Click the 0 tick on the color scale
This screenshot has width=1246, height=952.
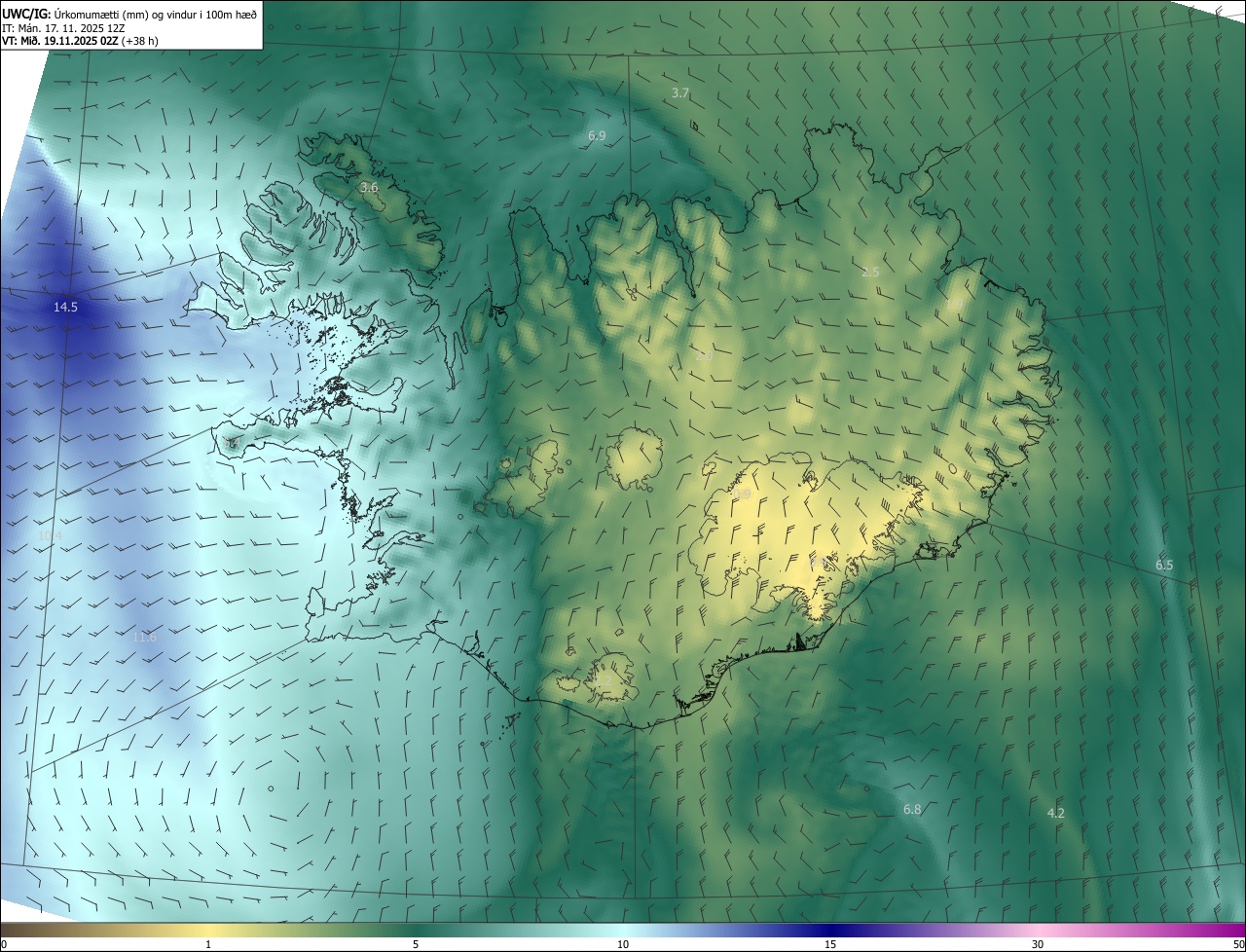[x=3, y=944]
